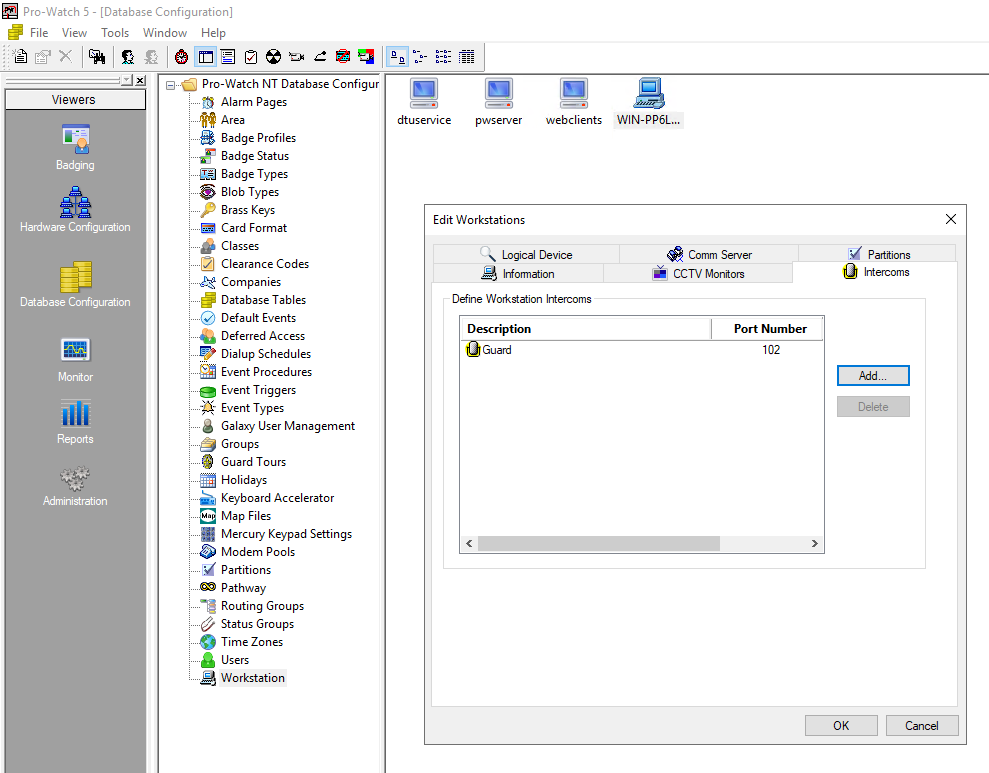The image size is (989, 773).
Task: Open the Reports viewer
Action: tap(75, 420)
